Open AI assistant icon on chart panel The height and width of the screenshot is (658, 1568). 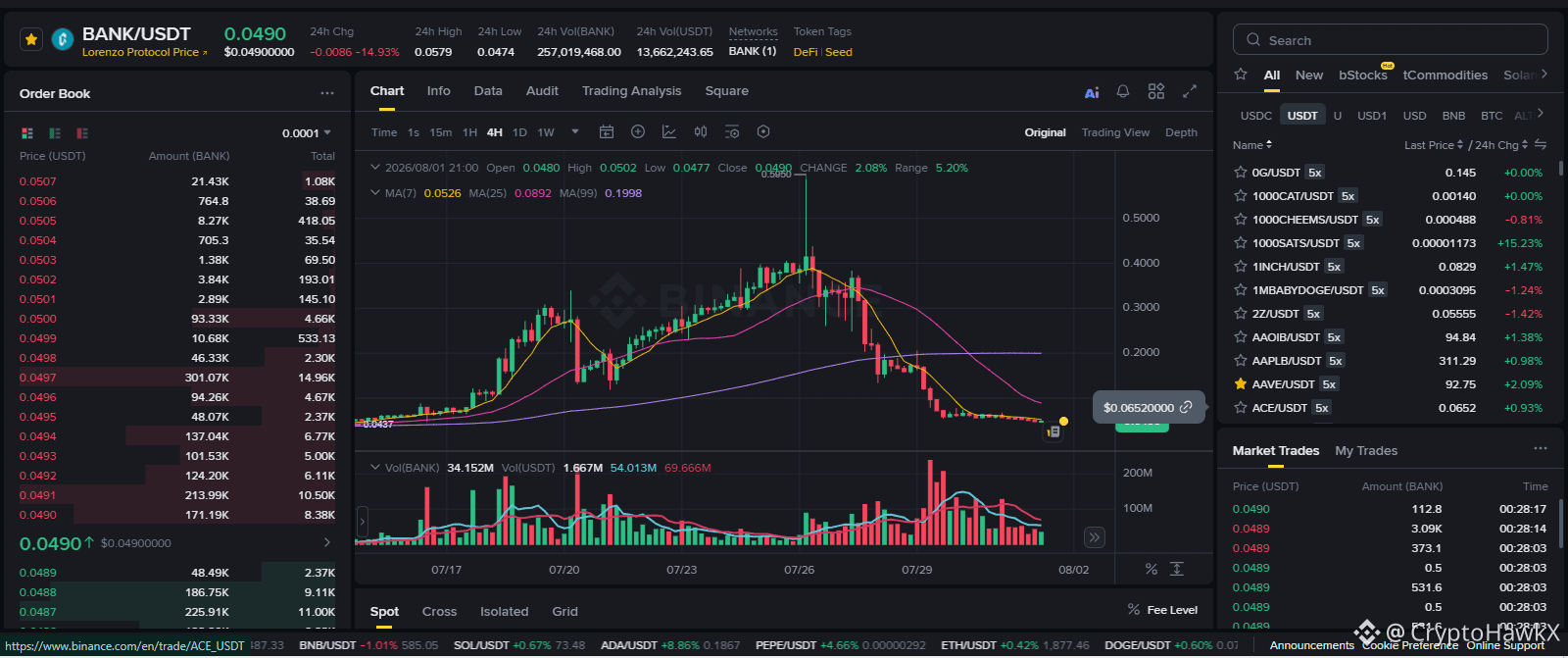pyautogui.click(x=1092, y=92)
